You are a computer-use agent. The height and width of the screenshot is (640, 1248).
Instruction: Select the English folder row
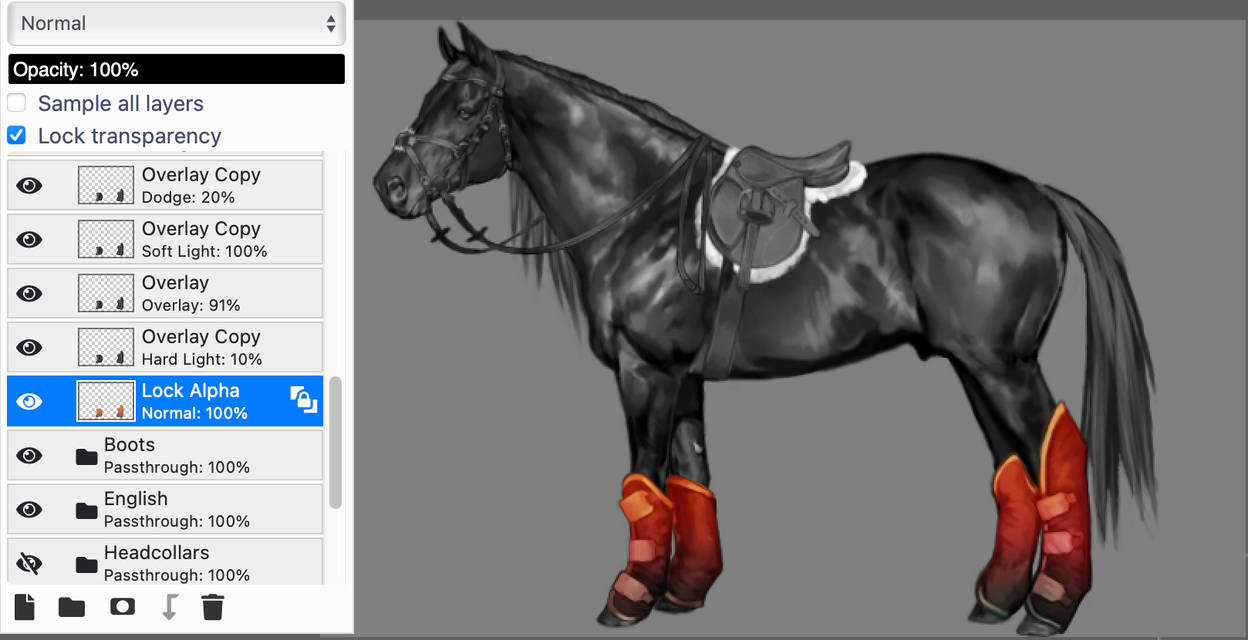click(165, 509)
